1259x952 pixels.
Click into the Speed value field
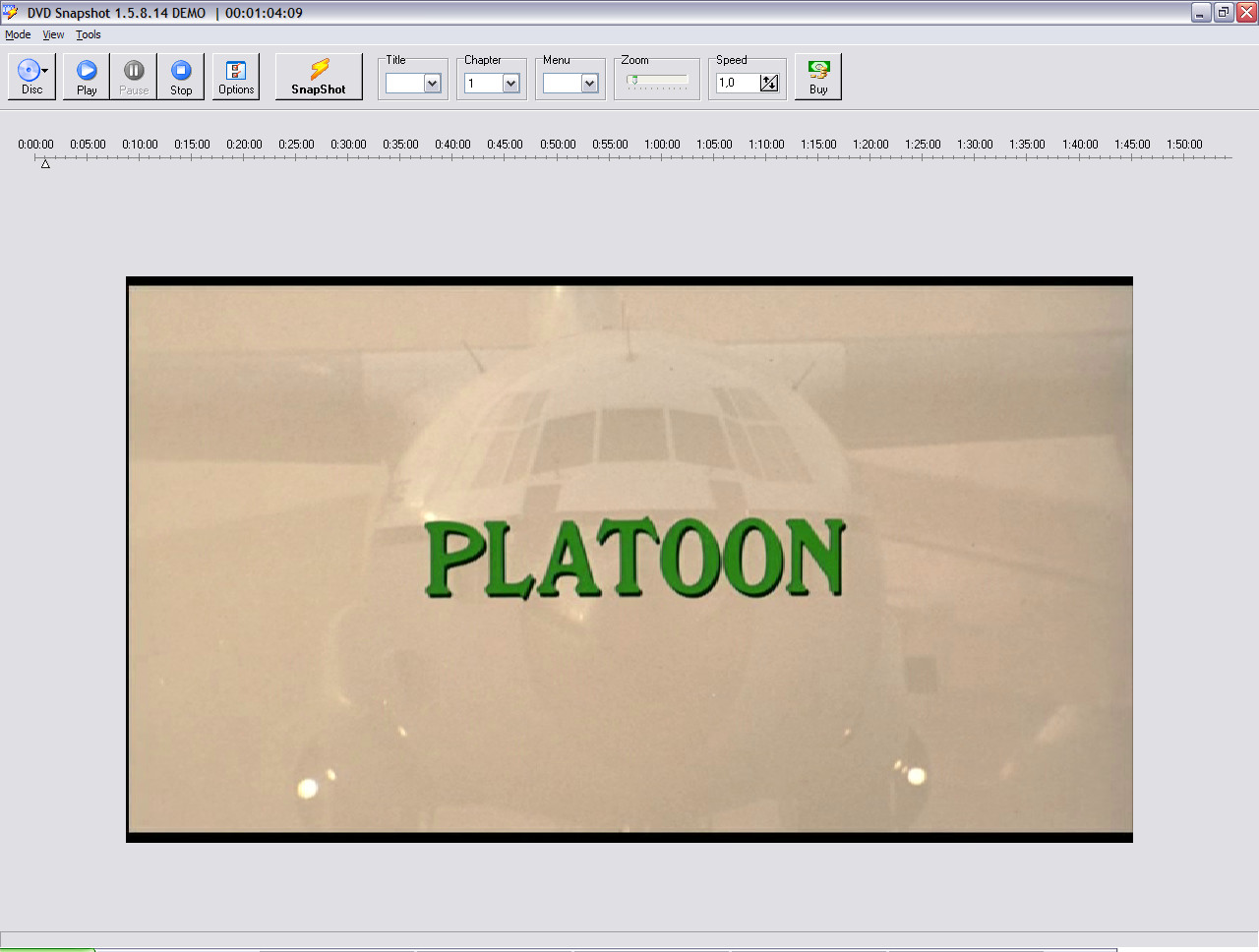point(738,83)
